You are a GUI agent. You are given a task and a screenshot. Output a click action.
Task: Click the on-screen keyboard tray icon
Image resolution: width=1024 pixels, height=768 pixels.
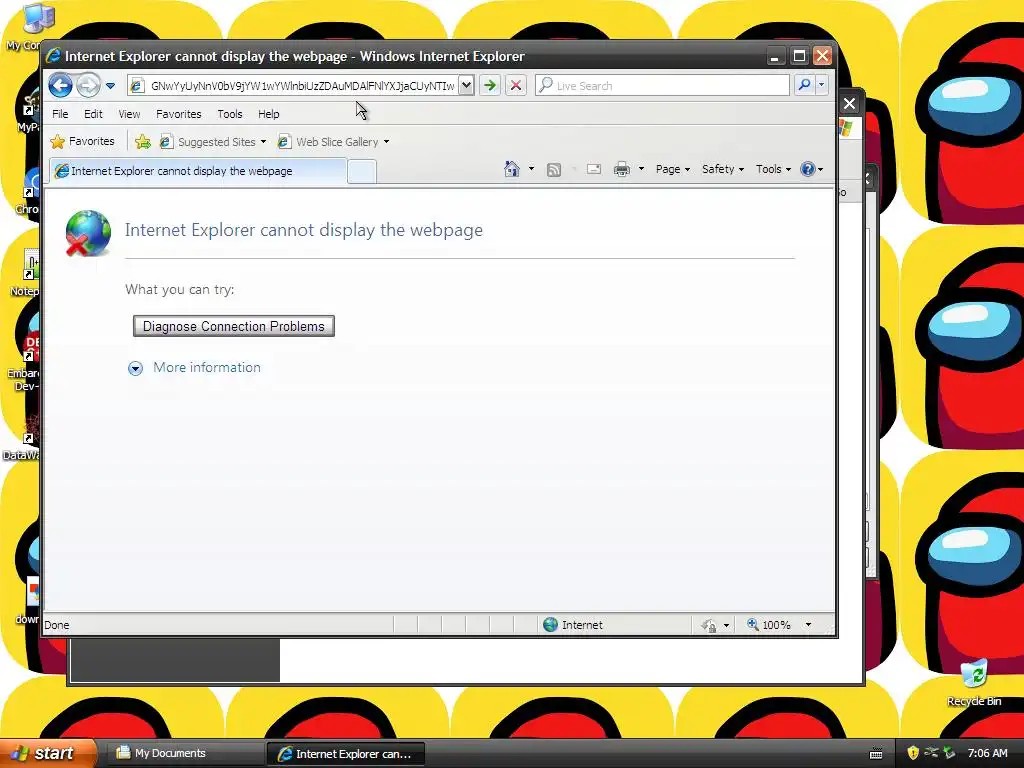tap(876, 754)
